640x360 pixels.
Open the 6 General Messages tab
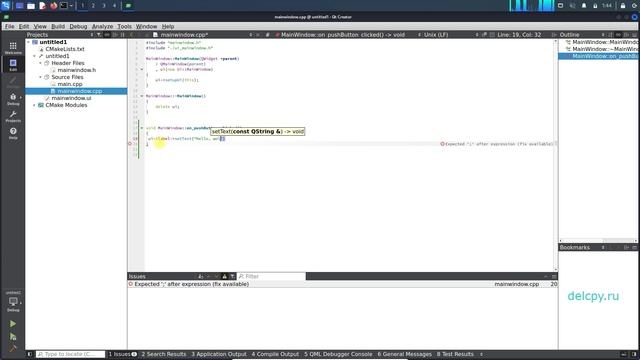point(404,354)
